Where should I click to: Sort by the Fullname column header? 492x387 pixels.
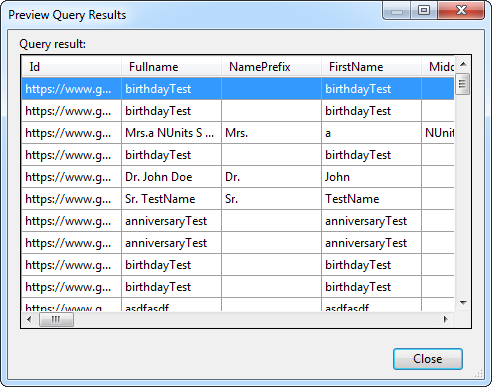[x=172, y=67]
